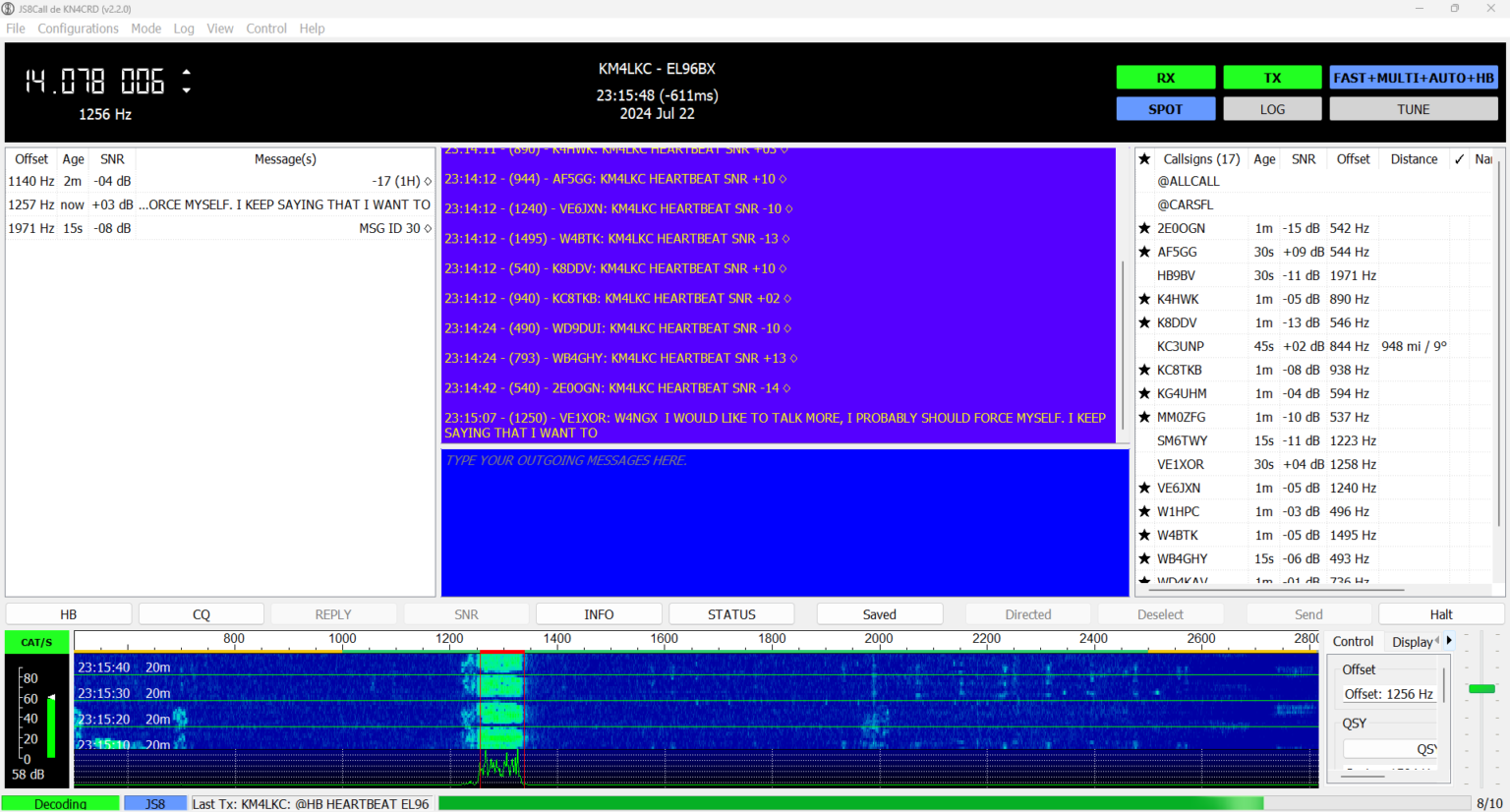Image resolution: width=1510 pixels, height=812 pixels.
Task: Click the 1400 mark on waterfall scale
Action: pyautogui.click(x=556, y=638)
